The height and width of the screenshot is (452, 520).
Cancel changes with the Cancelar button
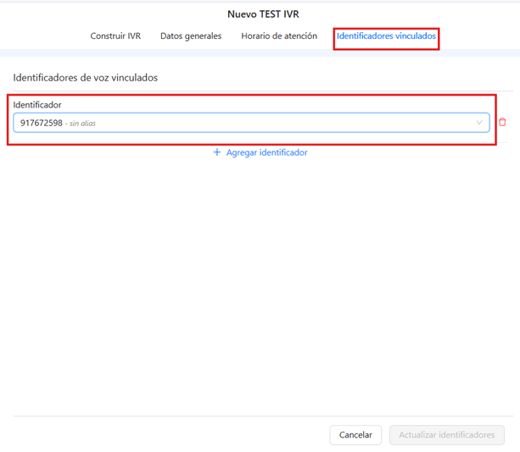pos(355,435)
